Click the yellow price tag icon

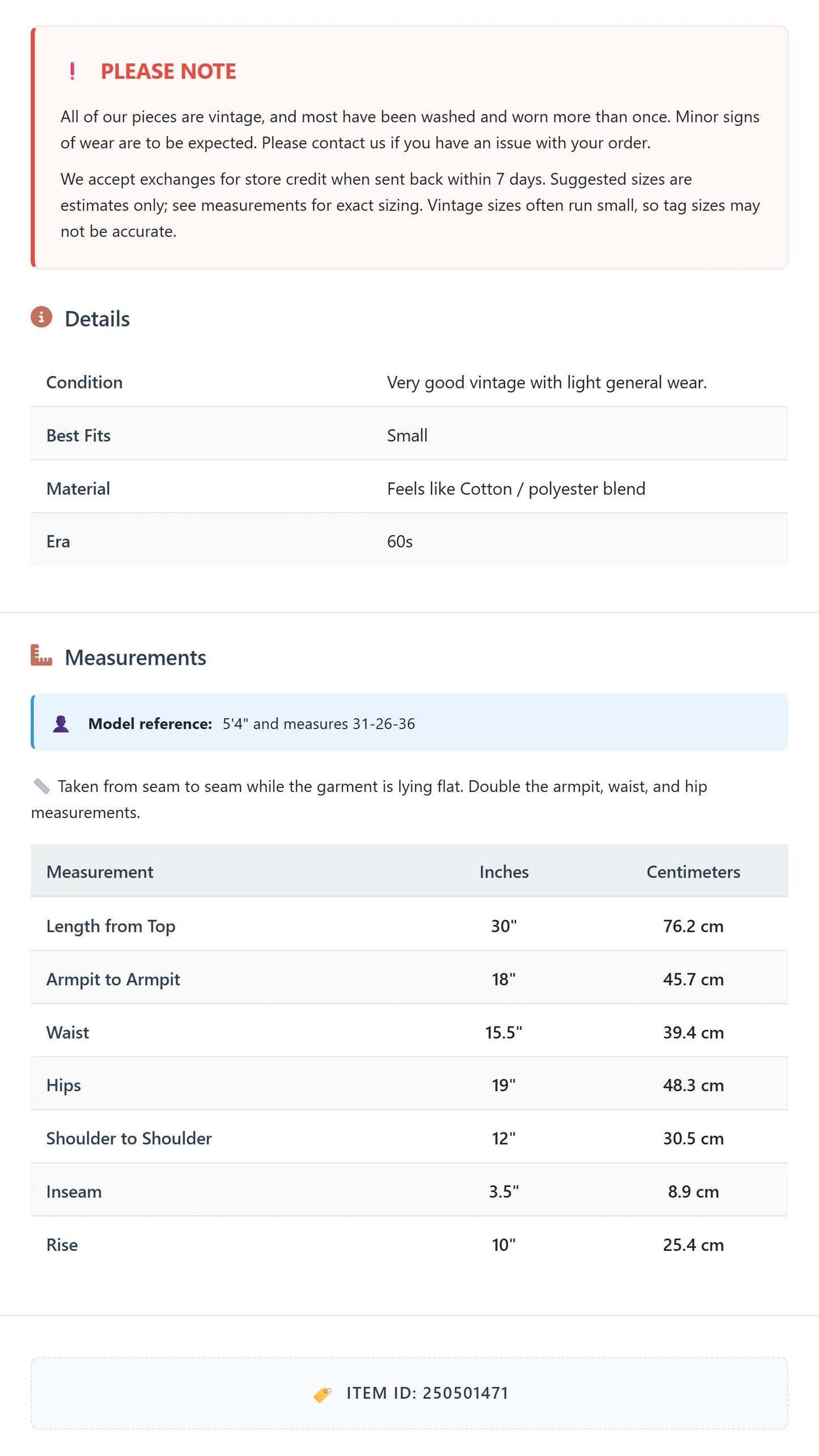322,1394
